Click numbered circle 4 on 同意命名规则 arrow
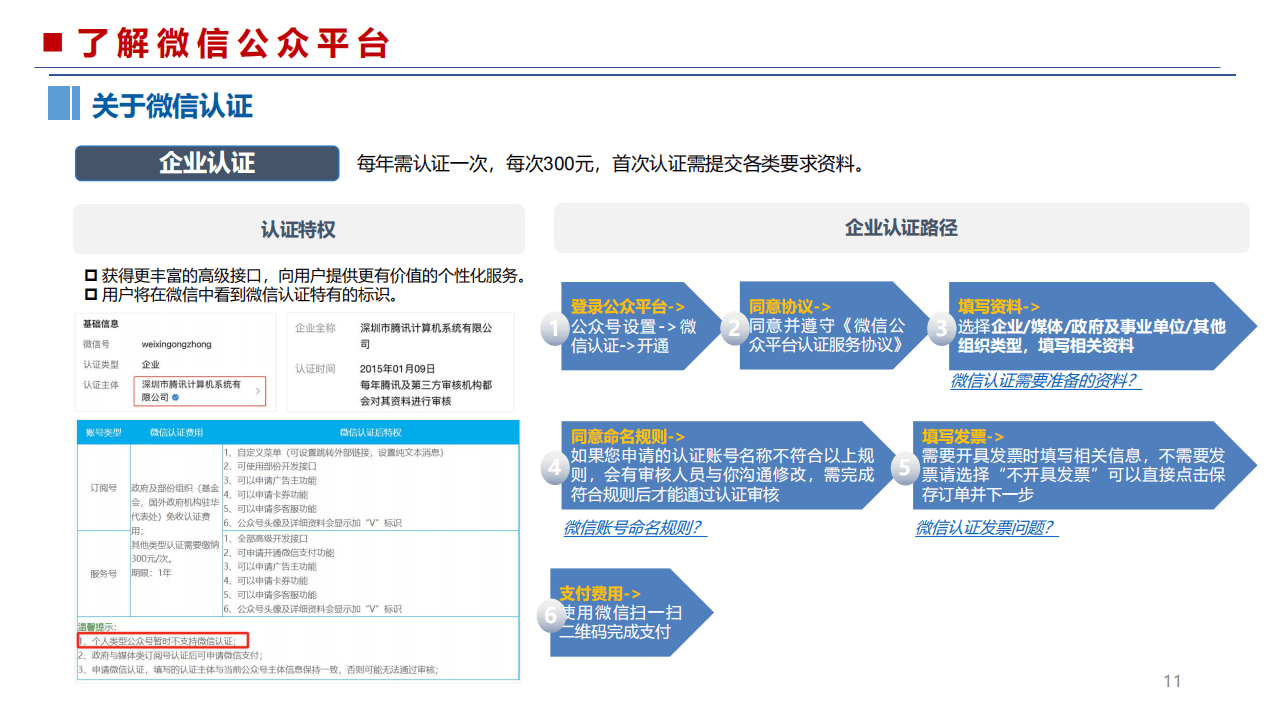 [x=553, y=466]
